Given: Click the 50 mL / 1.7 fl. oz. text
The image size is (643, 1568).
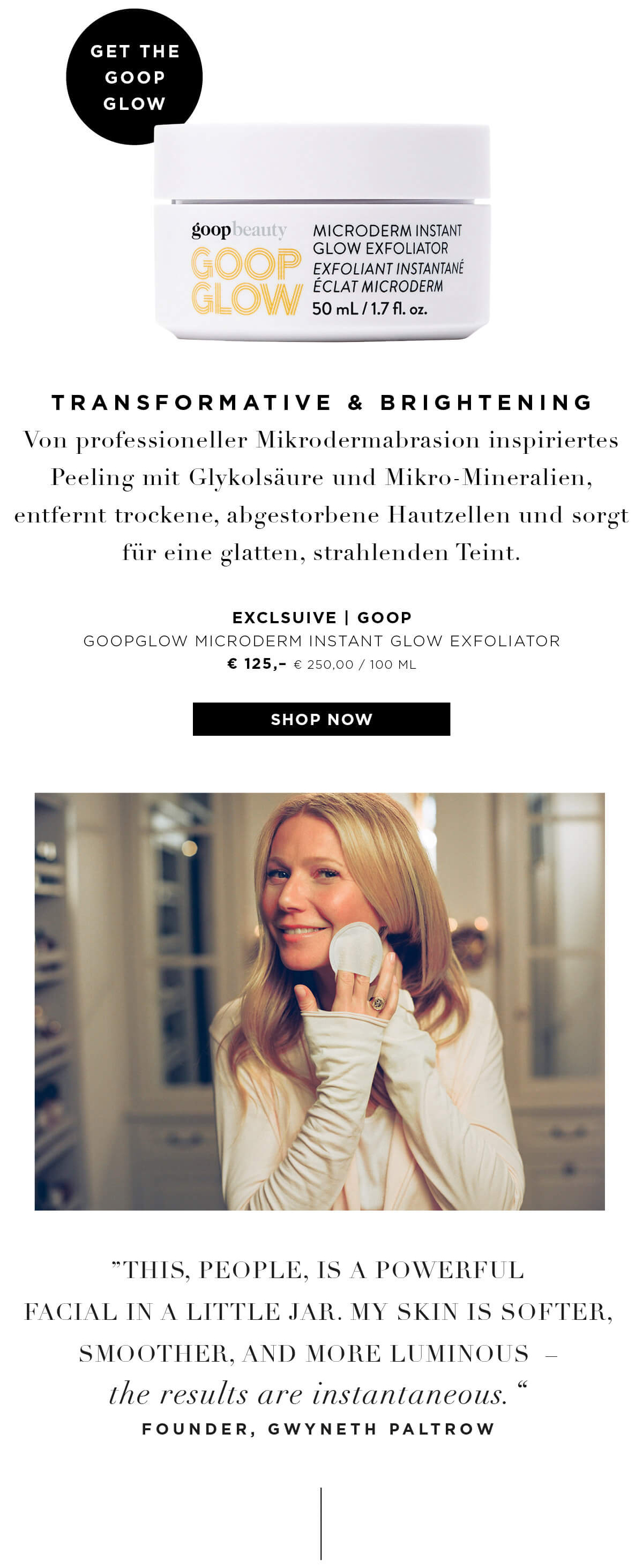Looking at the screenshot, I should (370, 309).
